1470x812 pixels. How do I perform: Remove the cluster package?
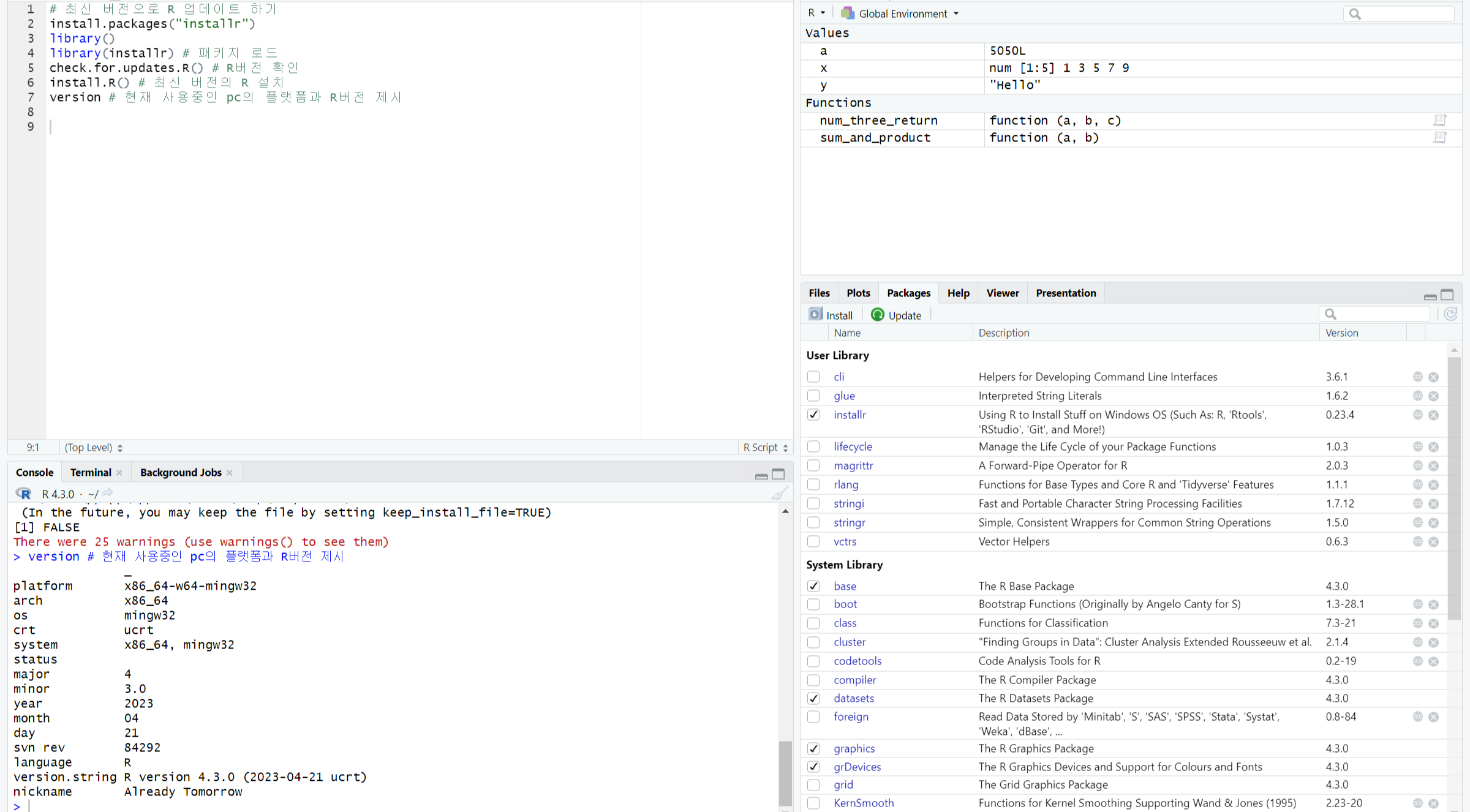[1434, 642]
